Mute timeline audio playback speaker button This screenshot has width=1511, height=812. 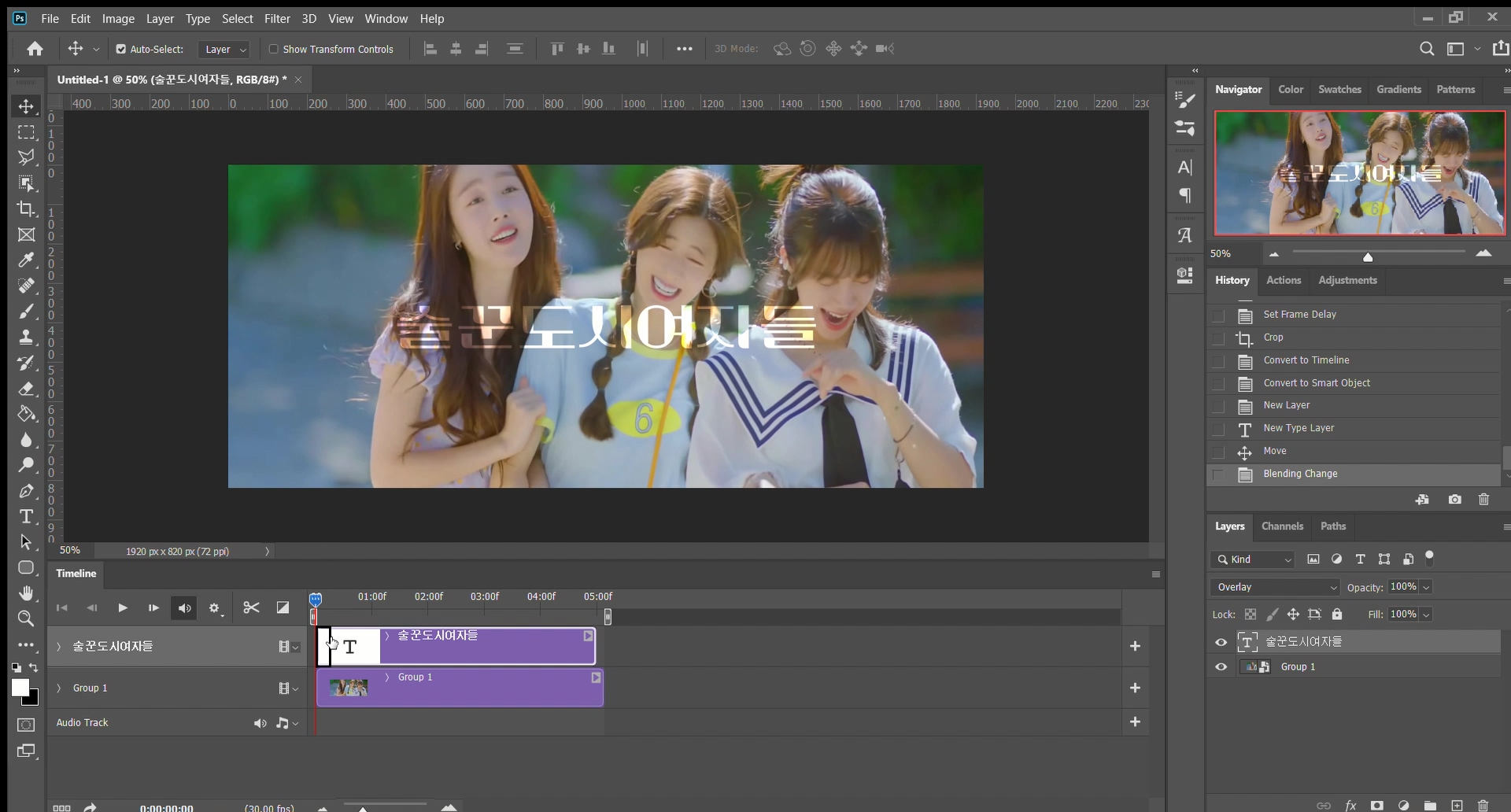pyautogui.click(x=184, y=608)
